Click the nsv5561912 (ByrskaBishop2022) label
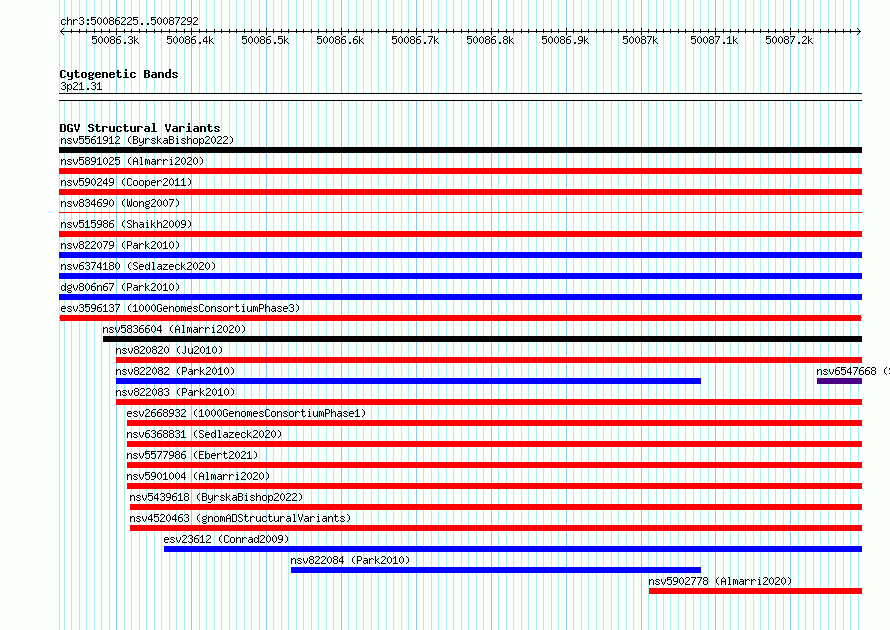Image resolution: width=890 pixels, height=630 pixels. pos(147,140)
